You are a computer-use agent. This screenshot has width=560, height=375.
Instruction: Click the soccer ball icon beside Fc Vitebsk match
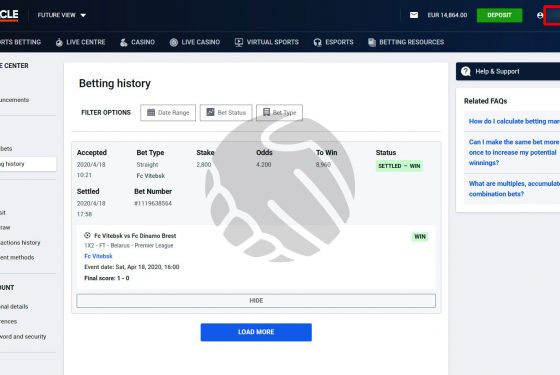pyautogui.click(x=87, y=235)
